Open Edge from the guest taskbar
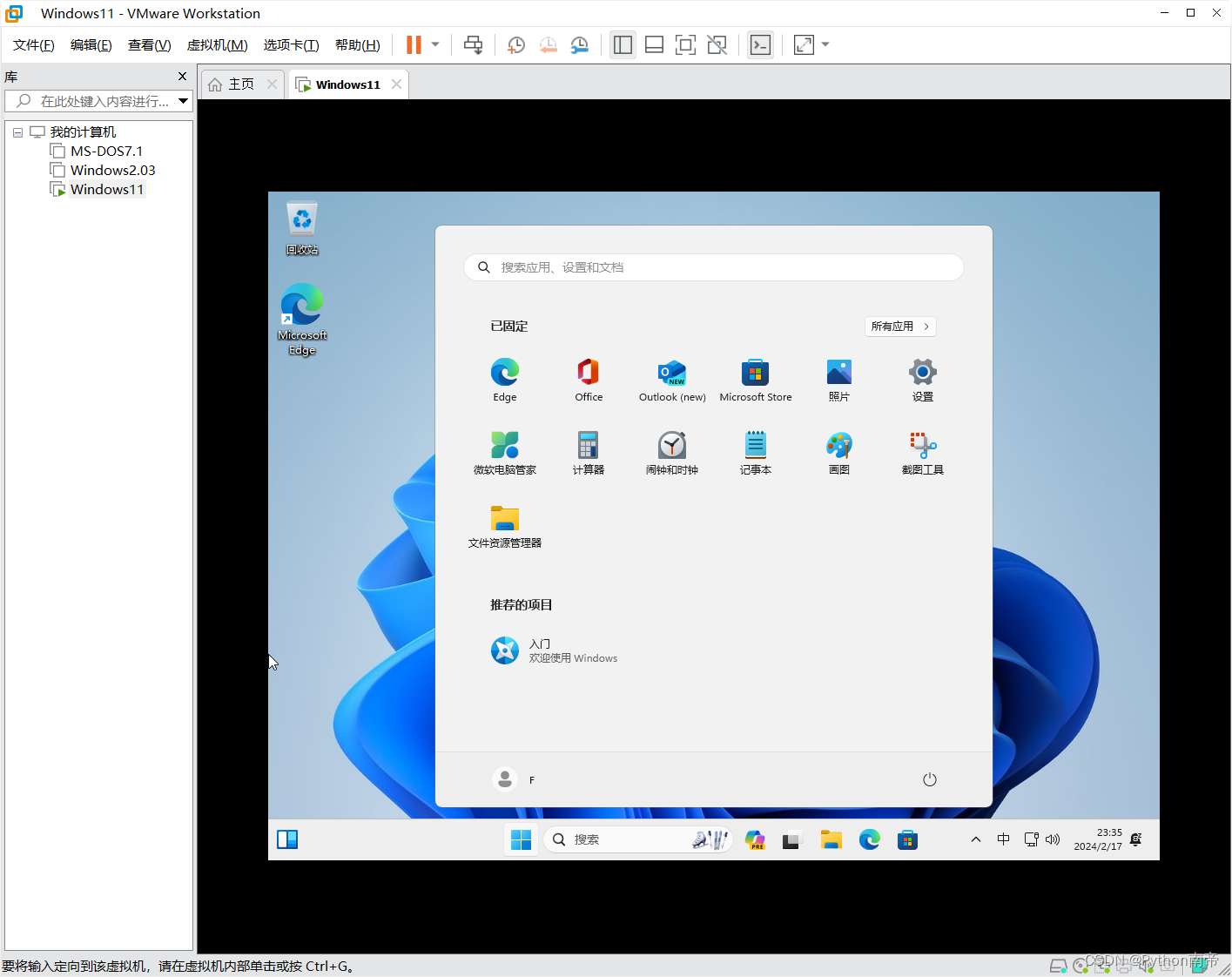Viewport: 1232px width, 977px height. pos(870,839)
